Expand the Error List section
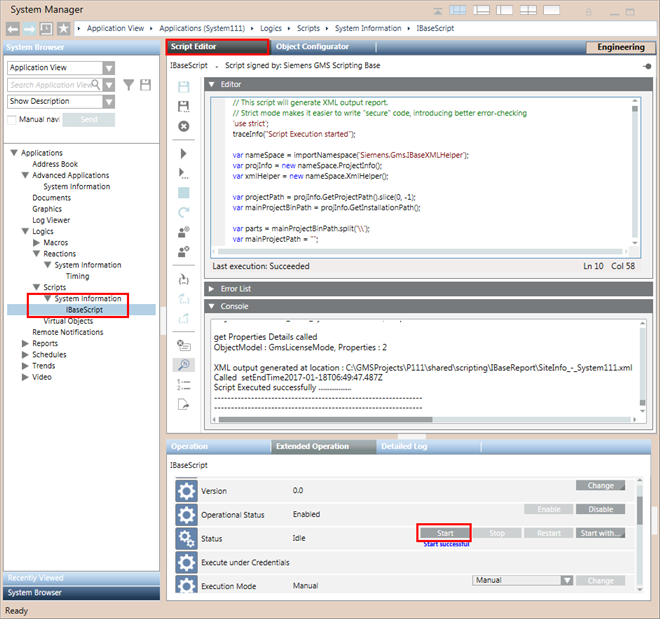Screen dimensions: 660x619 (x=212, y=288)
